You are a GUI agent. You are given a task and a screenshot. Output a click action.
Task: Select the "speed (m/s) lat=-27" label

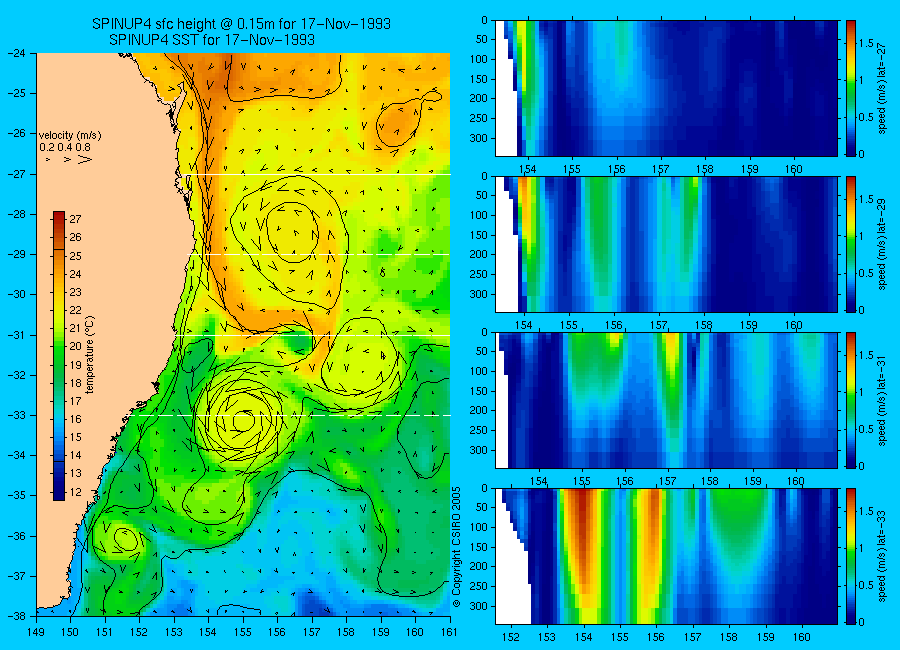click(x=882, y=88)
